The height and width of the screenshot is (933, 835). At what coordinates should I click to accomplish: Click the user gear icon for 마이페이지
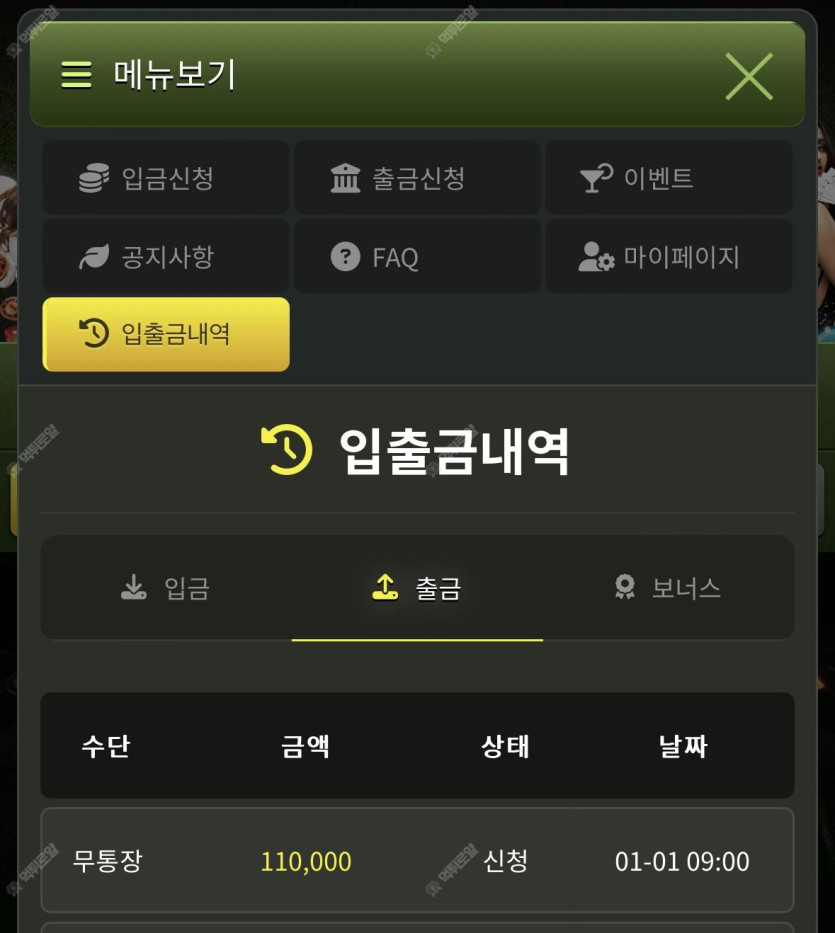pyautogui.click(x=596, y=257)
